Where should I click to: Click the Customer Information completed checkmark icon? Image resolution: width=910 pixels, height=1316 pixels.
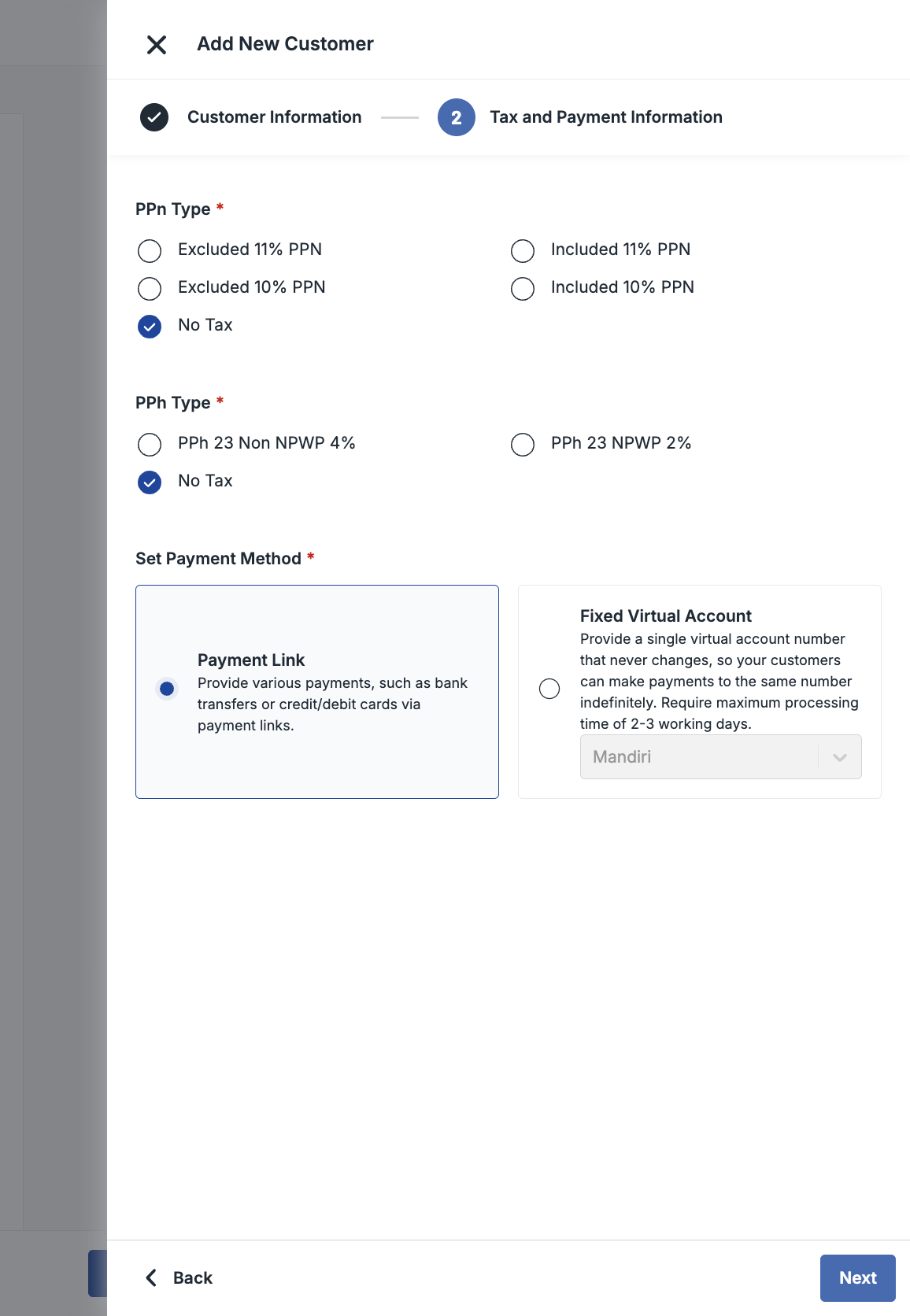(x=154, y=117)
